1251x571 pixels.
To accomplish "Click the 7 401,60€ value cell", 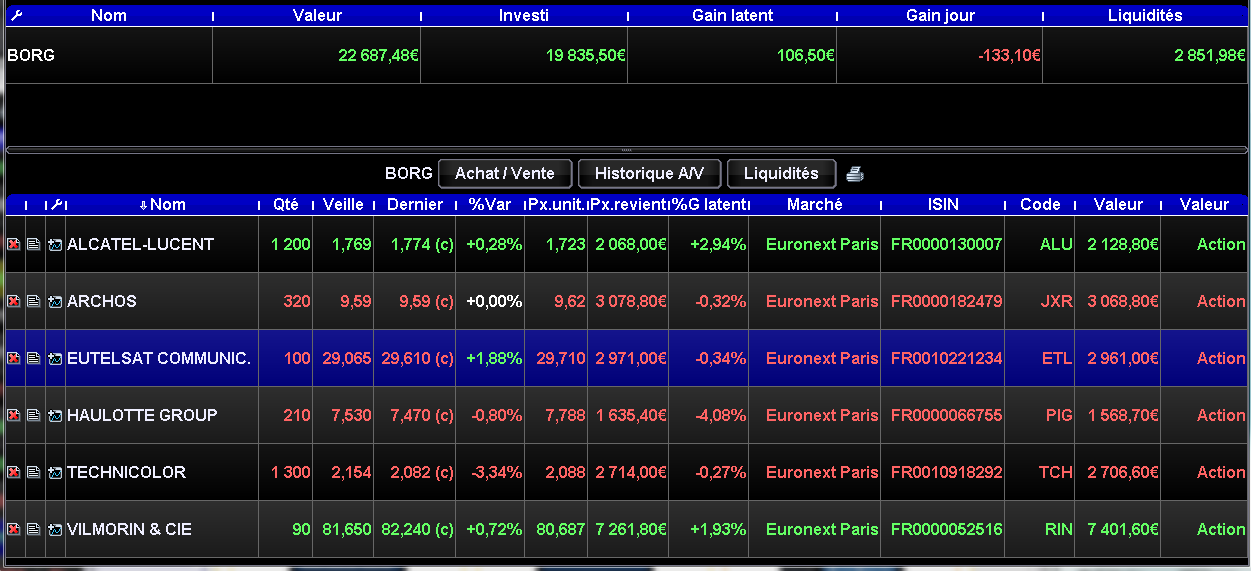I will click(x=1124, y=529).
